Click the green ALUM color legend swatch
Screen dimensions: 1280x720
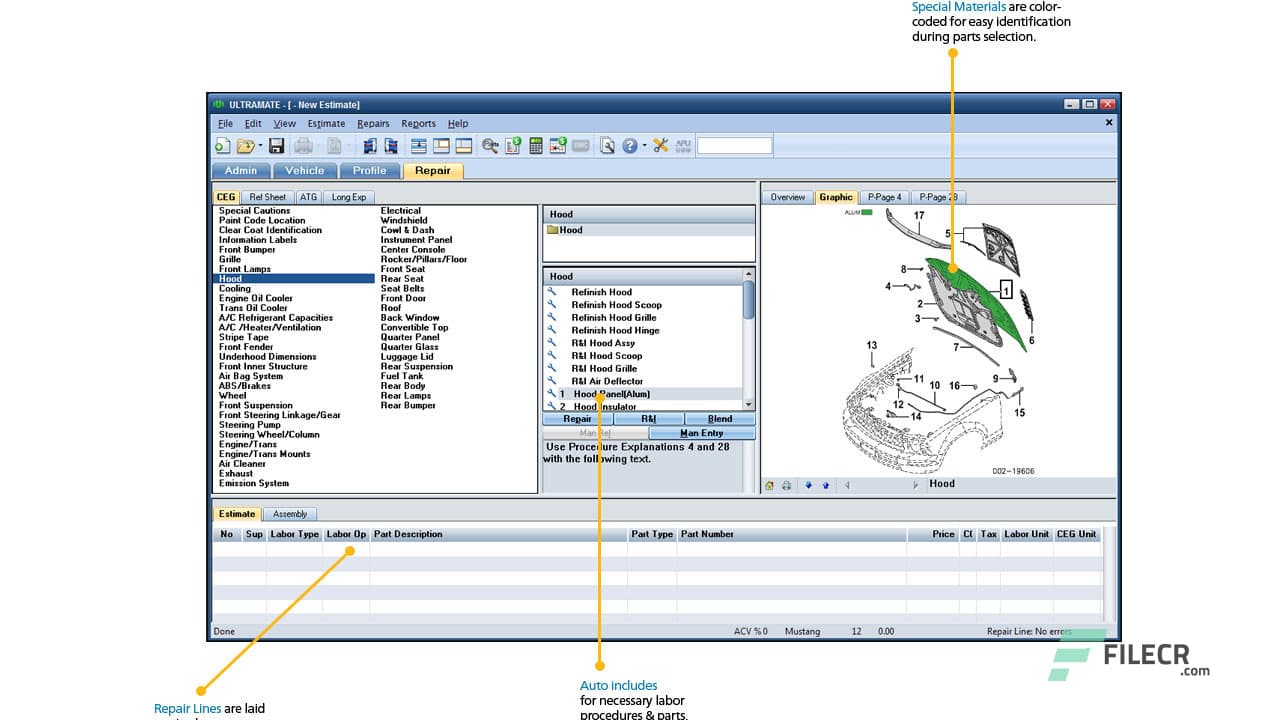tap(867, 212)
